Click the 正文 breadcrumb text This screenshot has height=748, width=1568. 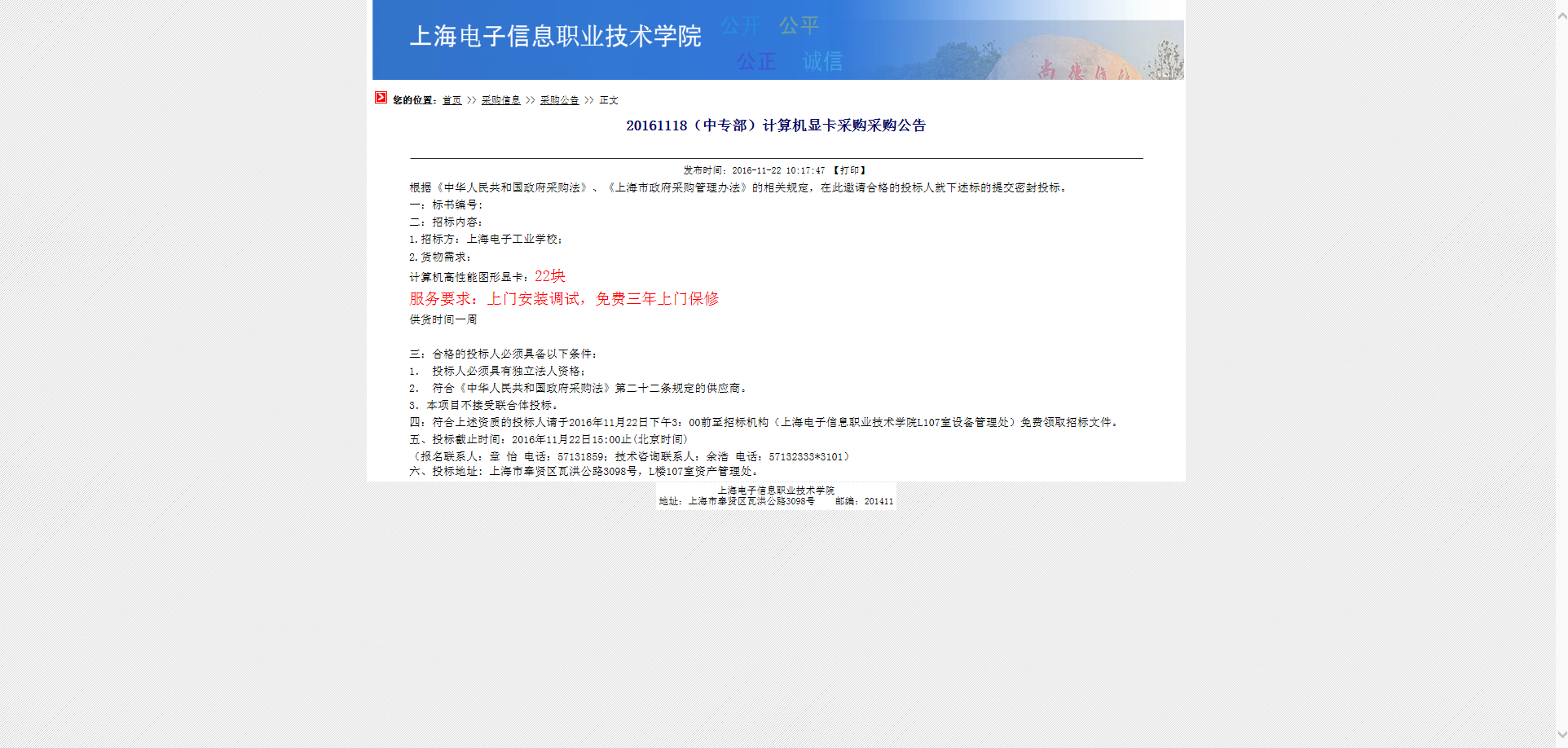click(609, 100)
